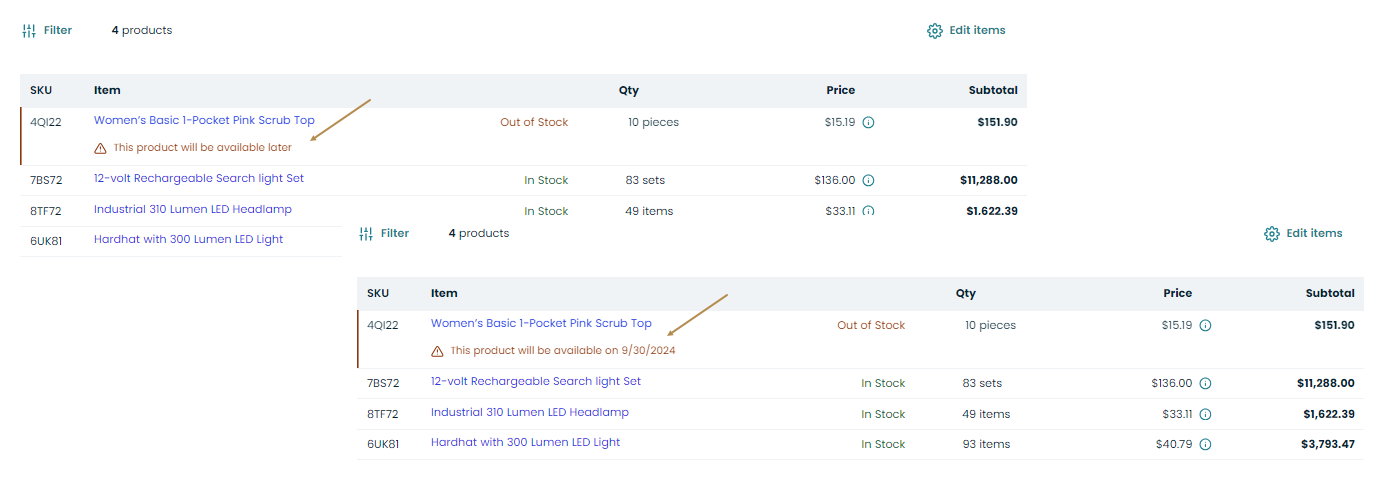Click warning icon beside "available later" message
Screen dimensions: 1379x485
pyautogui.click(x=100, y=148)
